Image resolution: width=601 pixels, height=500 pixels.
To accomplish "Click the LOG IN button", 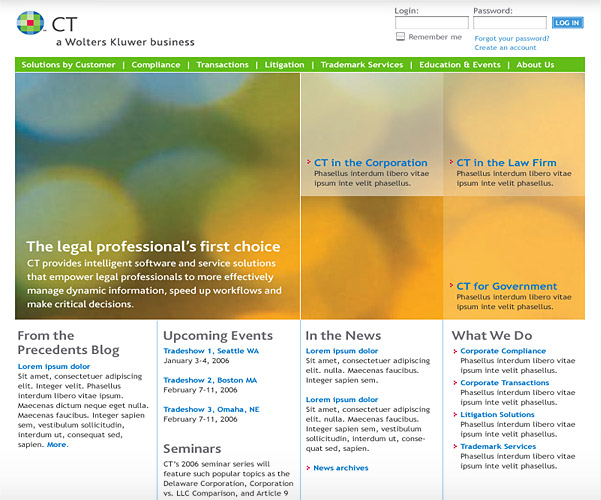I will tap(568, 23).
